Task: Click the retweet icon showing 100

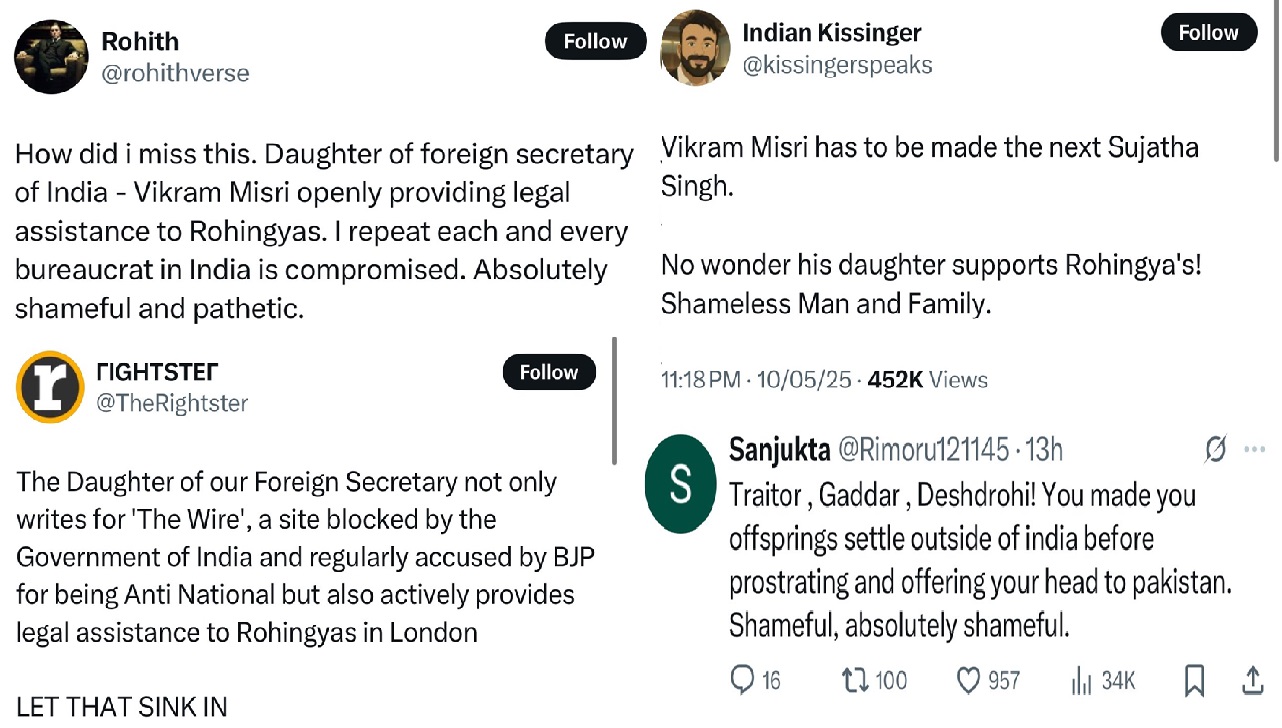Action: pos(856,681)
